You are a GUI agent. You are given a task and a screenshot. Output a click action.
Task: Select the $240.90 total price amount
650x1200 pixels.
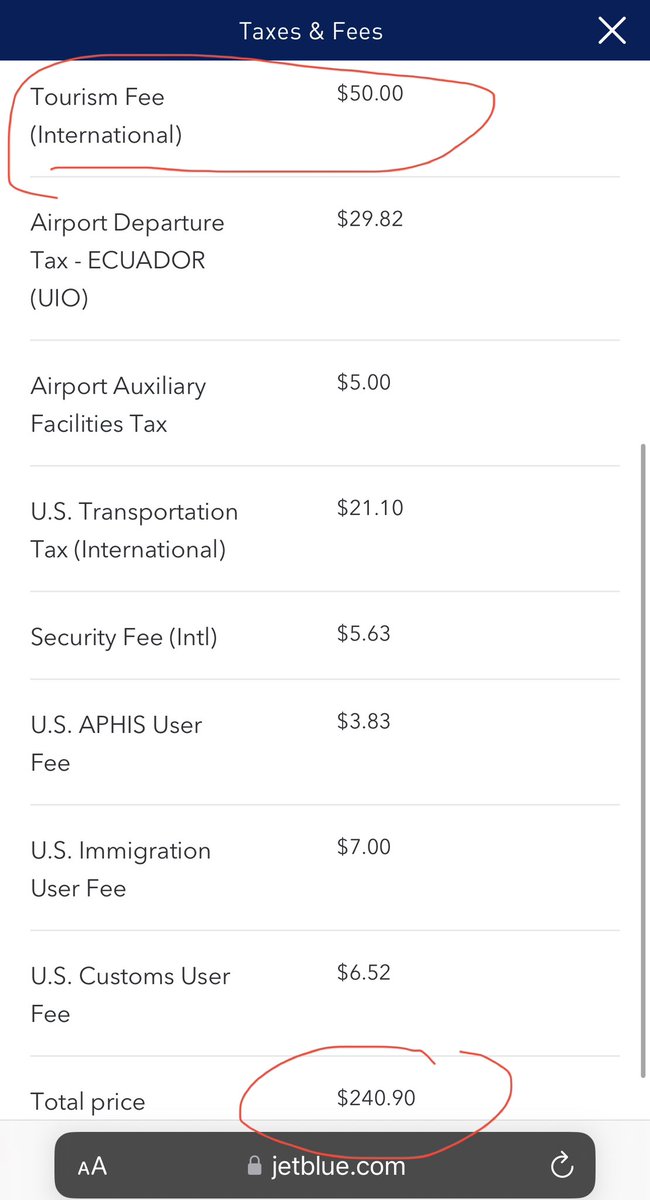376,1097
